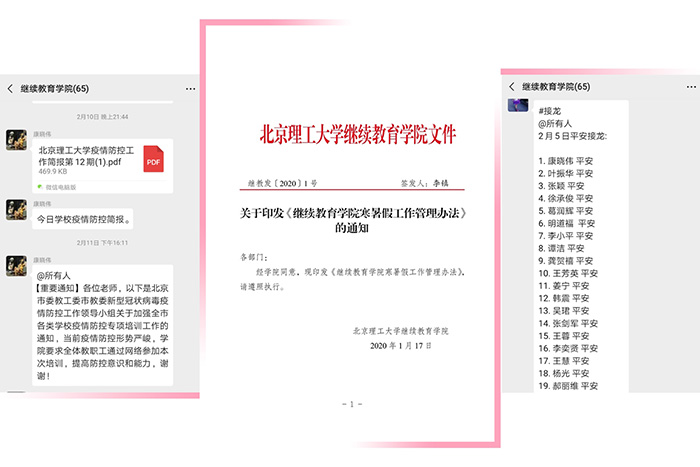Open the 北京理工大学疫情防控工作简报第12期(1).pdf attachment
Image resolution: width=700 pixels, height=467 pixels.
coord(102,166)
